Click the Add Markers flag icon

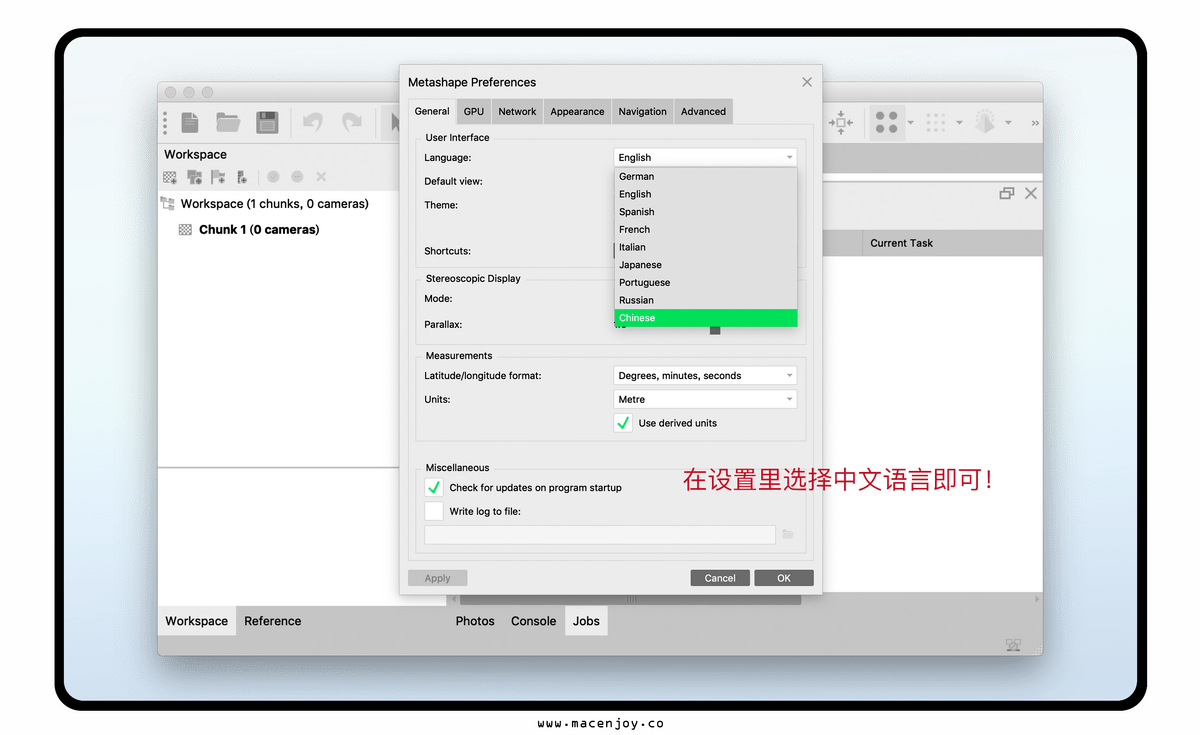pos(218,177)
